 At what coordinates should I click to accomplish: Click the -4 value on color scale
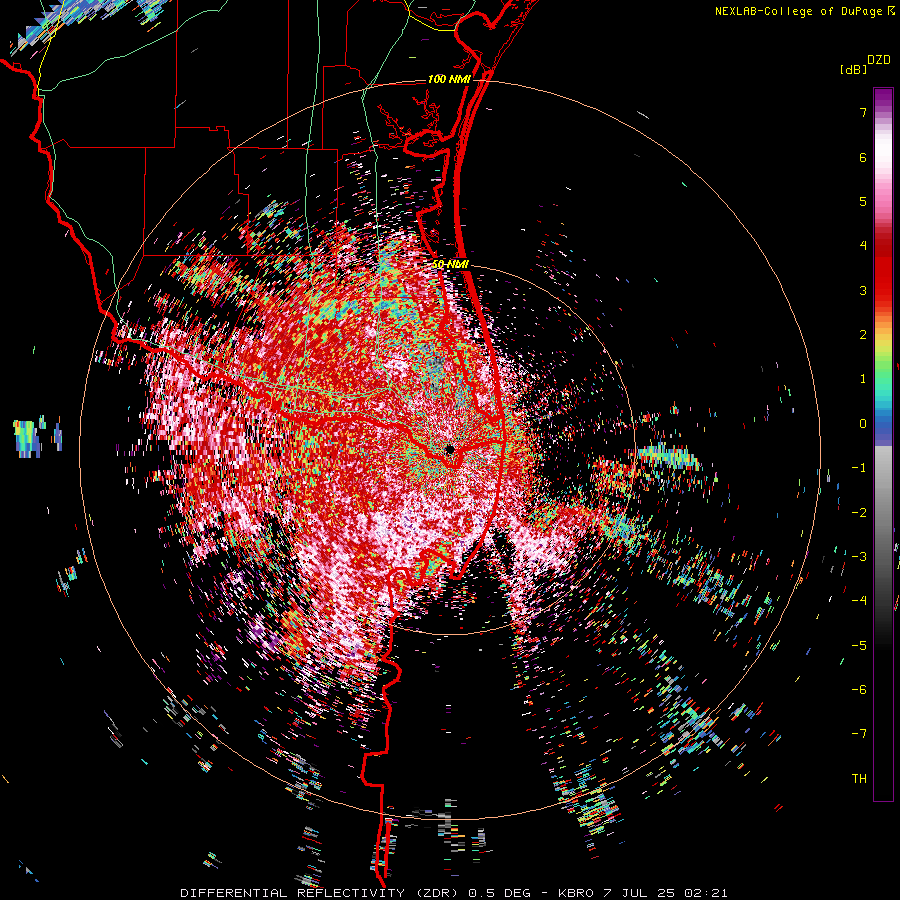pyautogui.click(x=859, y=601)
